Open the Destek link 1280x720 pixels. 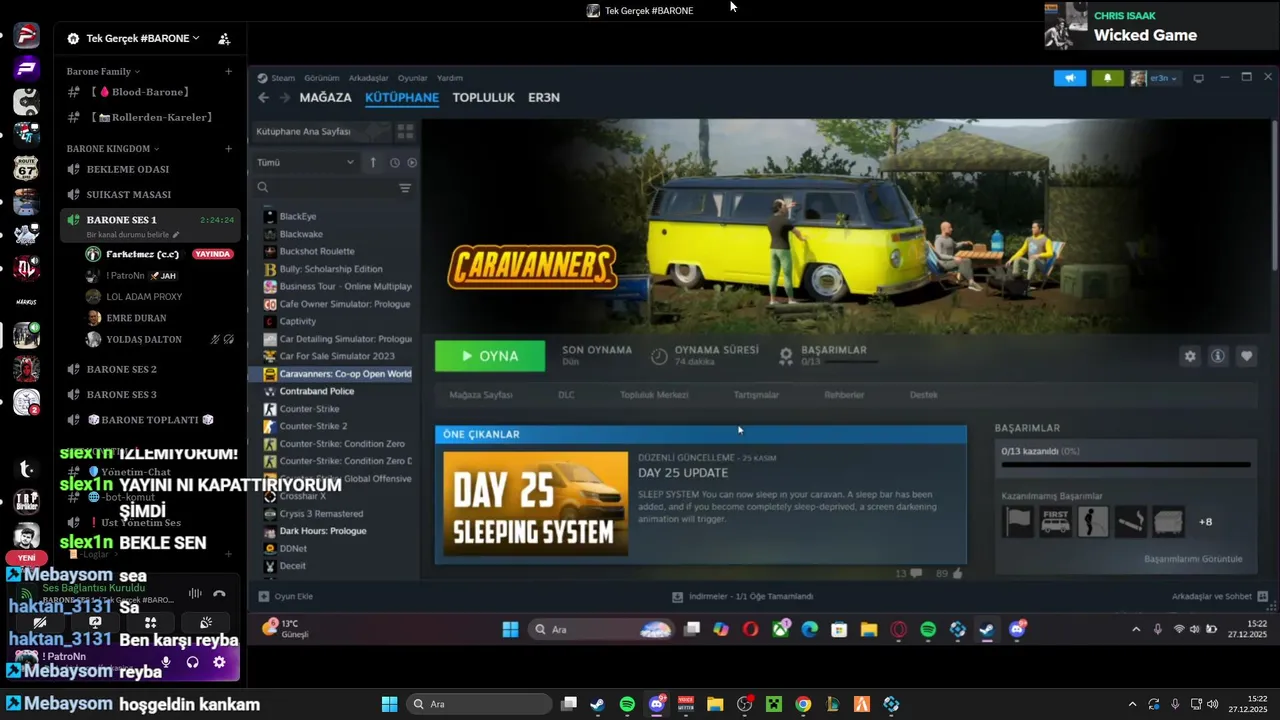tap(923, 395)
